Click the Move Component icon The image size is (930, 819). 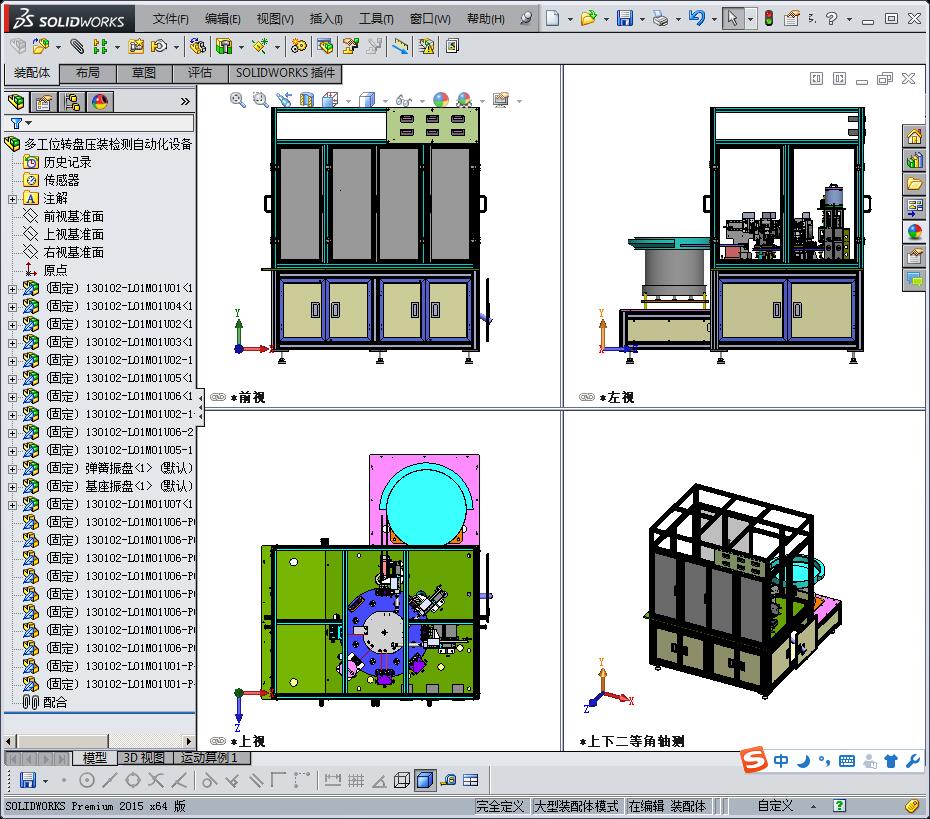pyautogui.click(x=159, y=46)
